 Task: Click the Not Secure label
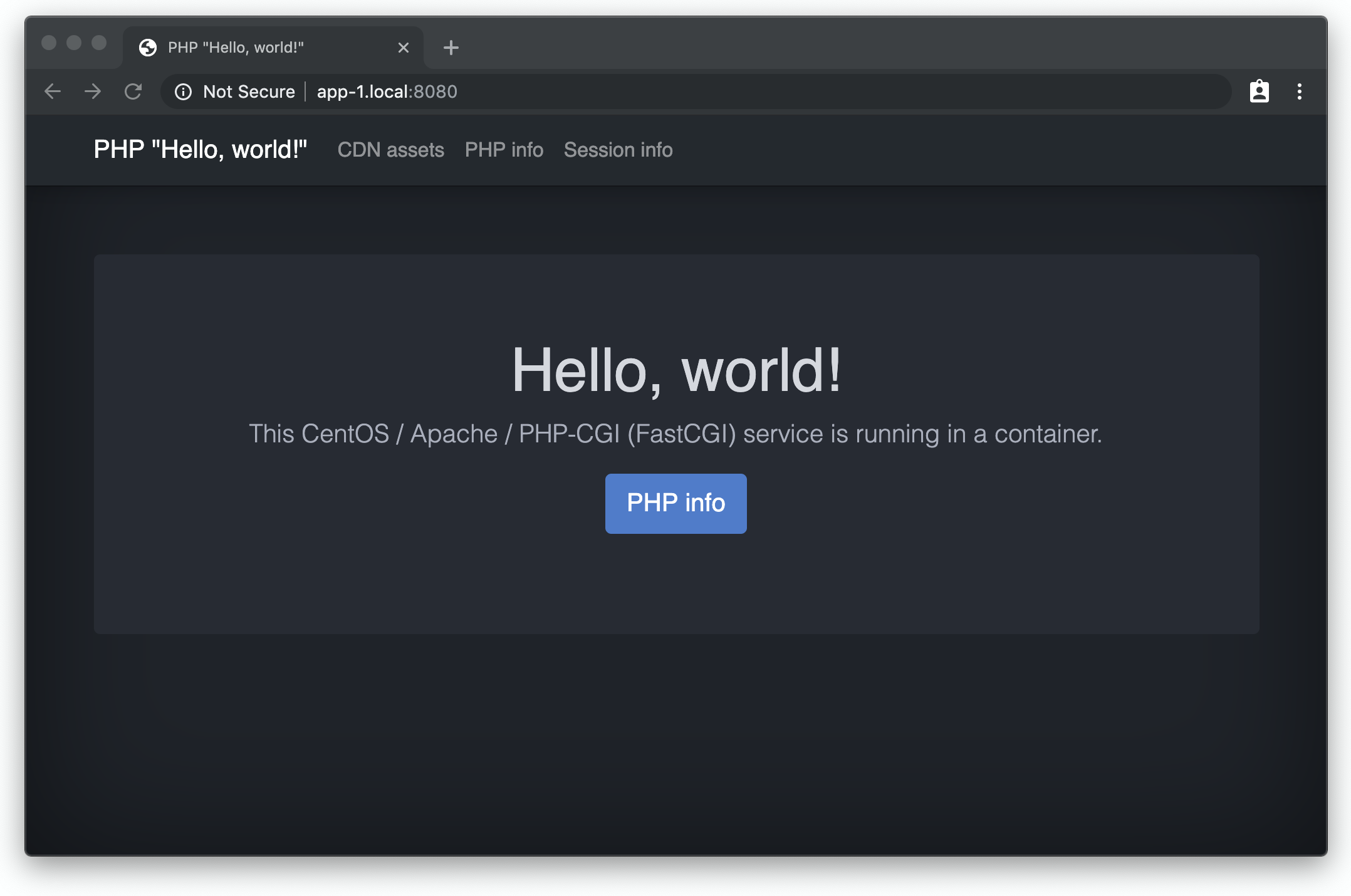click(249, 91)
